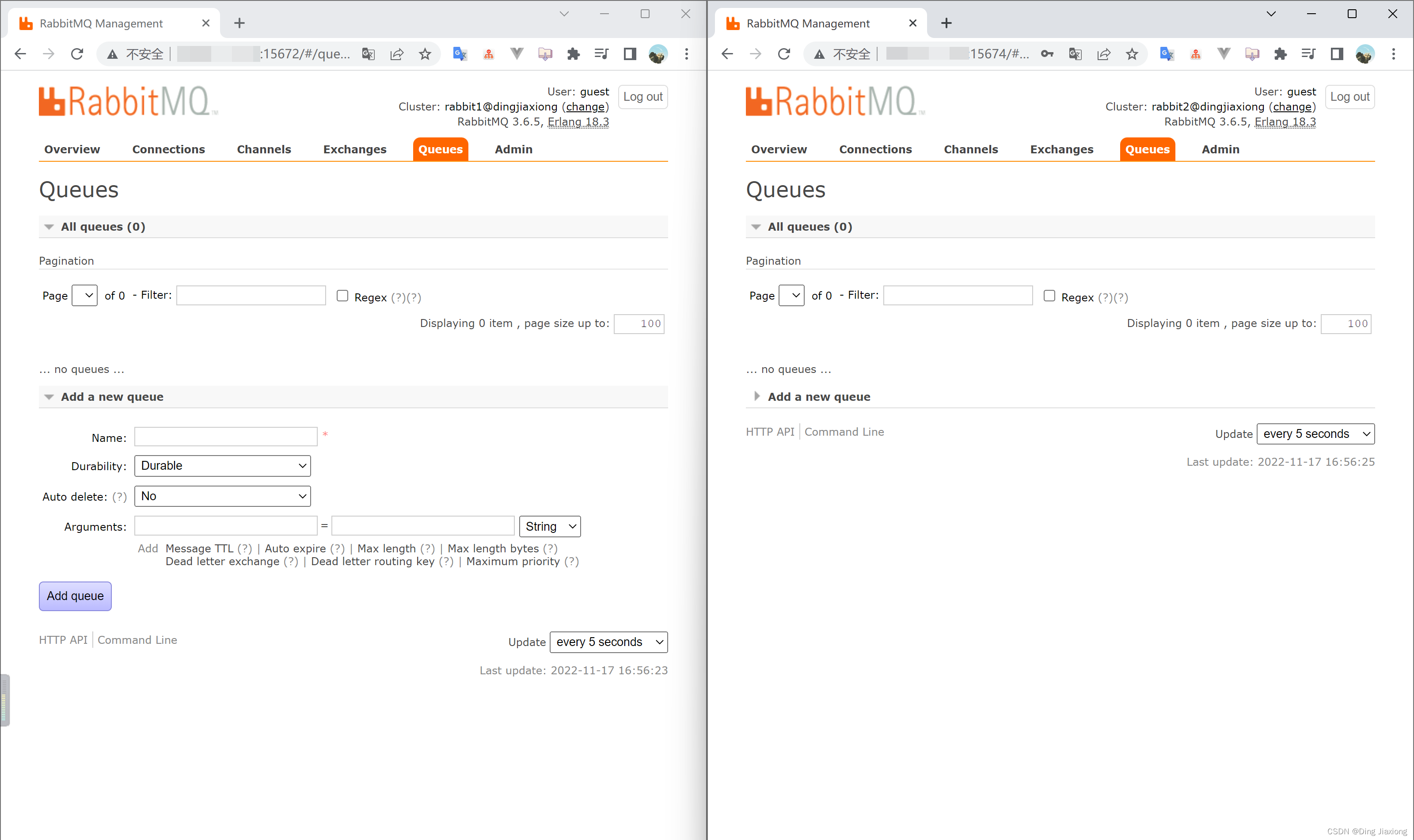Log out of rabbit2 in right window

(1350, 97)
